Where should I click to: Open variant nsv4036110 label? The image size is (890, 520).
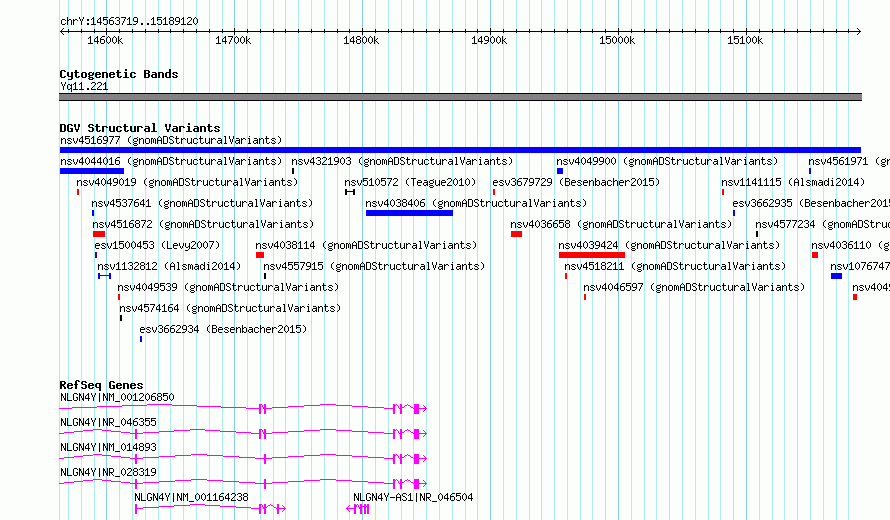(x=850, y=245)
